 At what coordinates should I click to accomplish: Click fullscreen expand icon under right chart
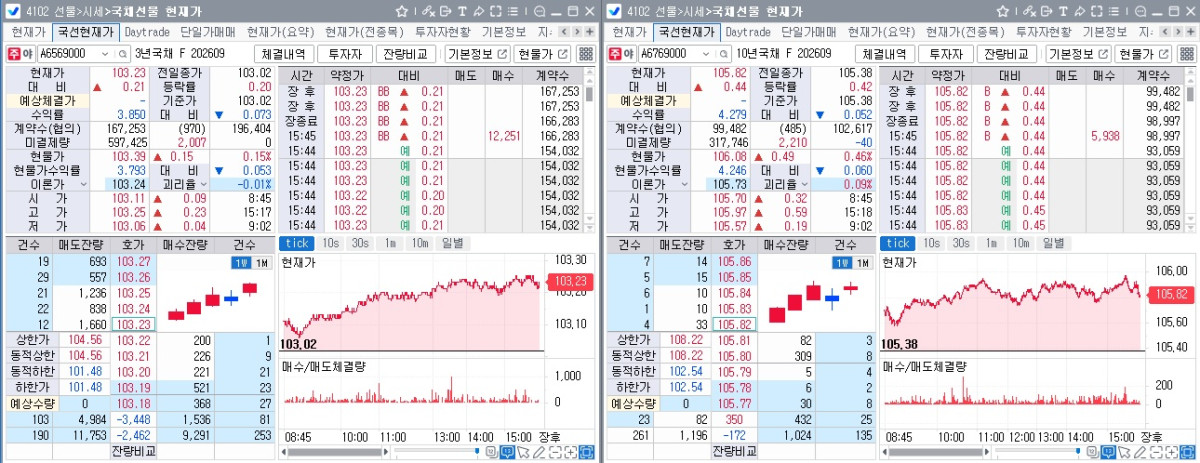(1187, 452)
